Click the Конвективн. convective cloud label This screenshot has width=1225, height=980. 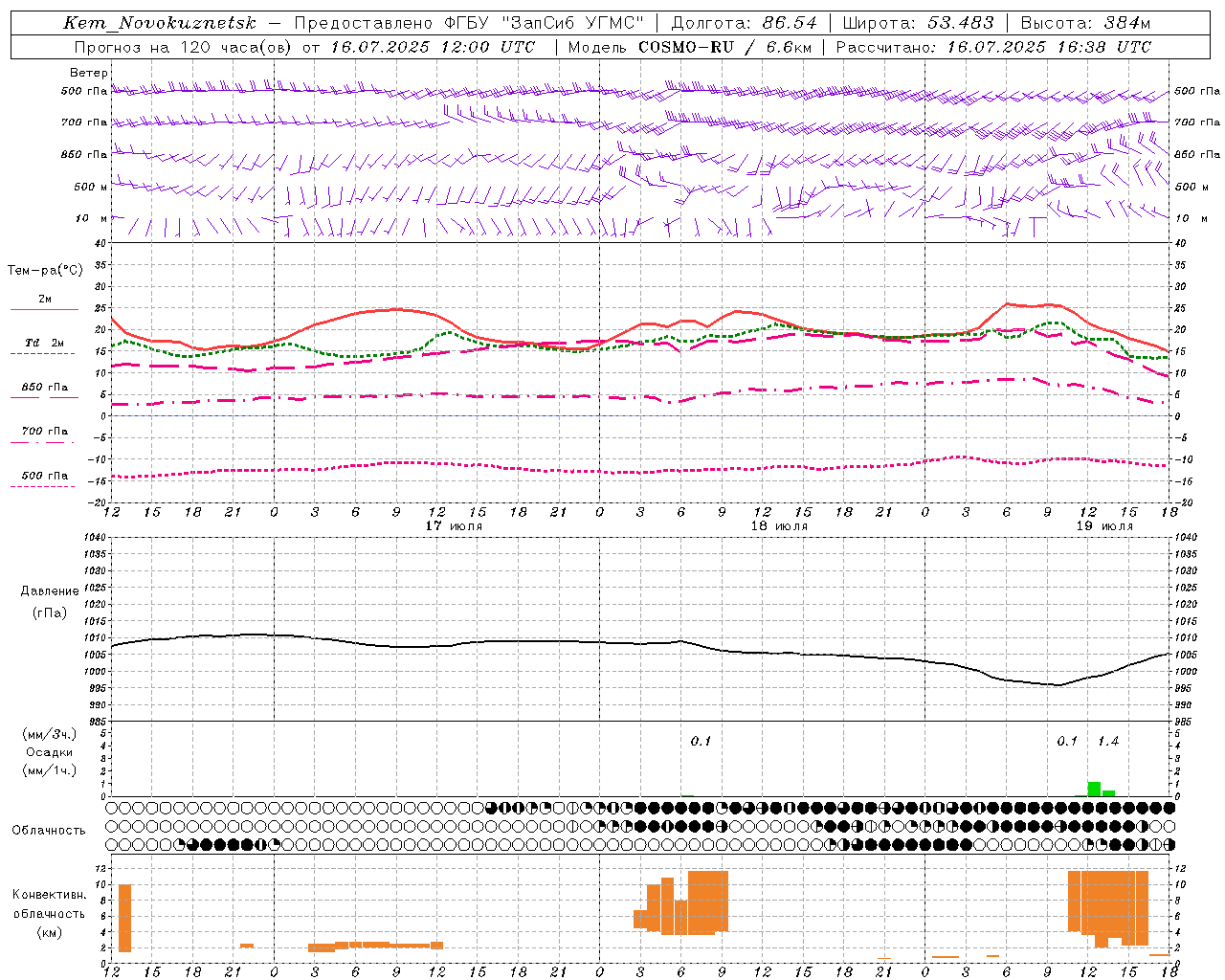pyautogui.click(x=50, y=894)
